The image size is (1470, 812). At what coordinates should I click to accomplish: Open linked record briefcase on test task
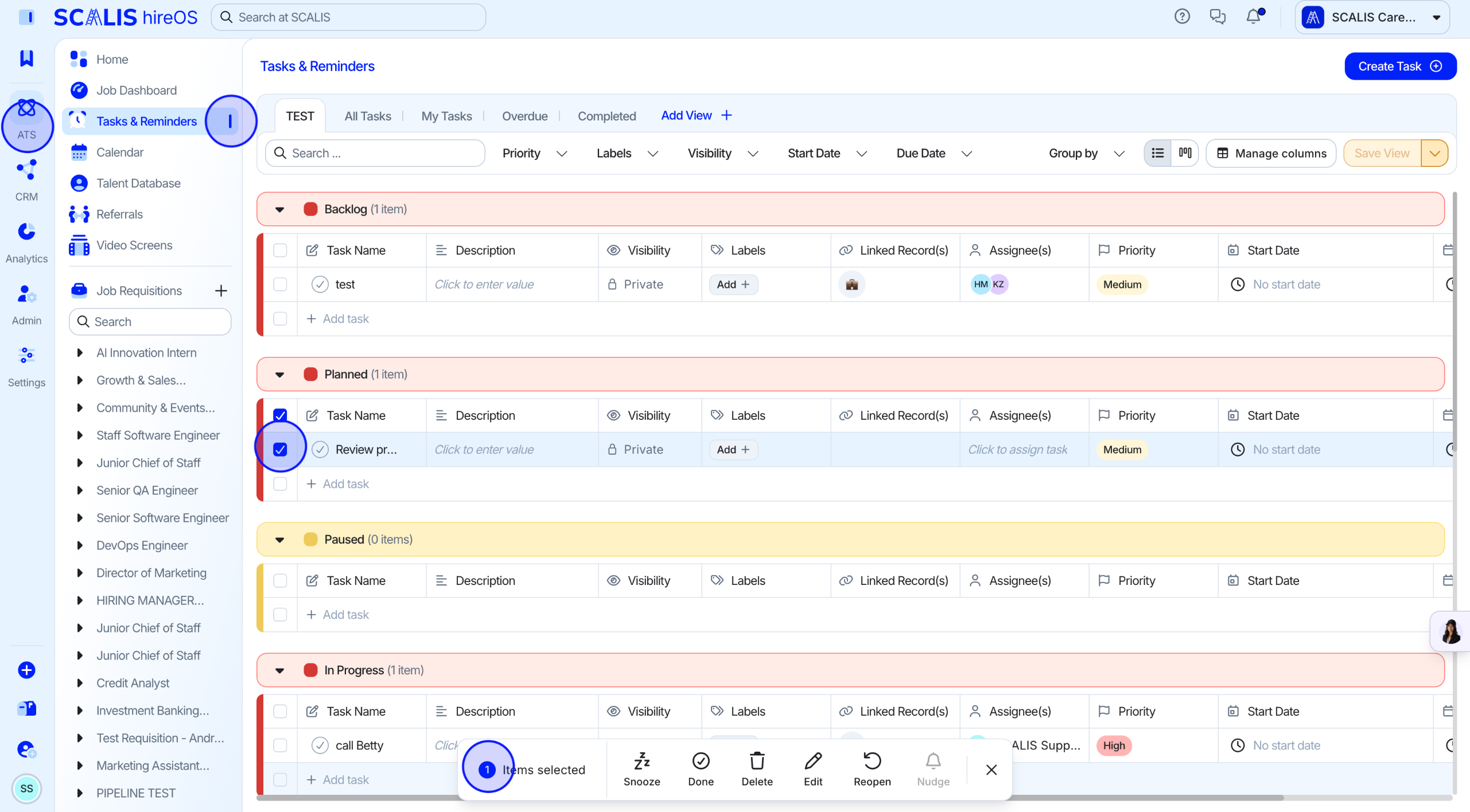[x=851, y=284]
